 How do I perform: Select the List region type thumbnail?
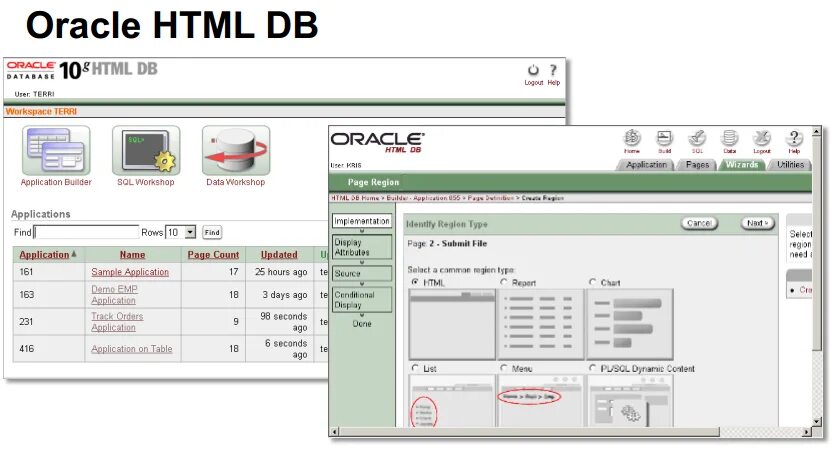coord(452,401)
